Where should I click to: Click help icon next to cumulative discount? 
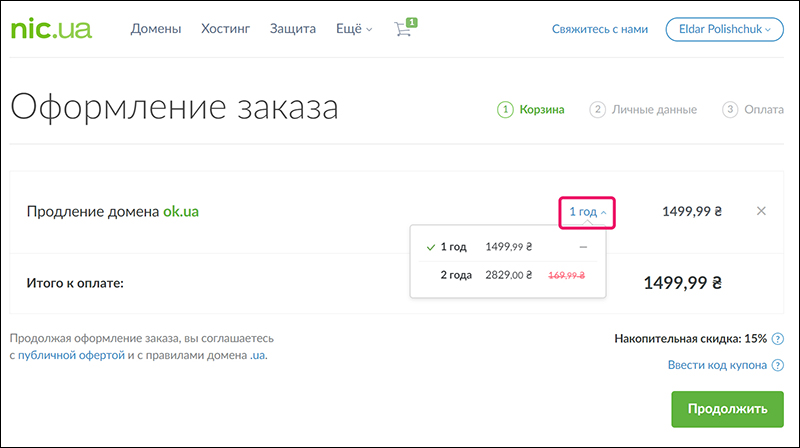point(778,339)
